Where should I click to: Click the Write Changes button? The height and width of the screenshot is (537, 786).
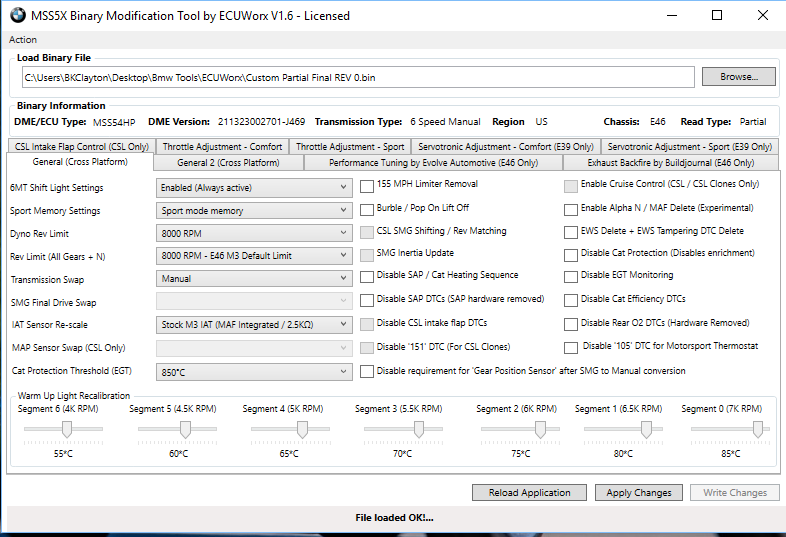click(x=735, y=492)
